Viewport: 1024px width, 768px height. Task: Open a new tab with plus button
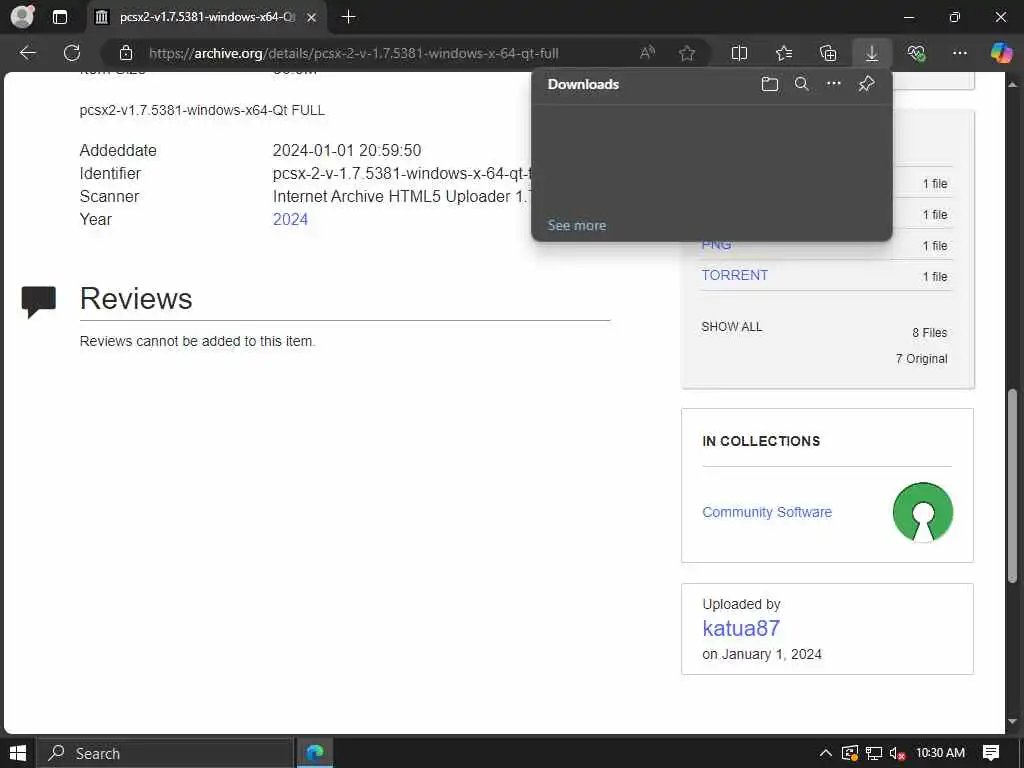[349, 17]
